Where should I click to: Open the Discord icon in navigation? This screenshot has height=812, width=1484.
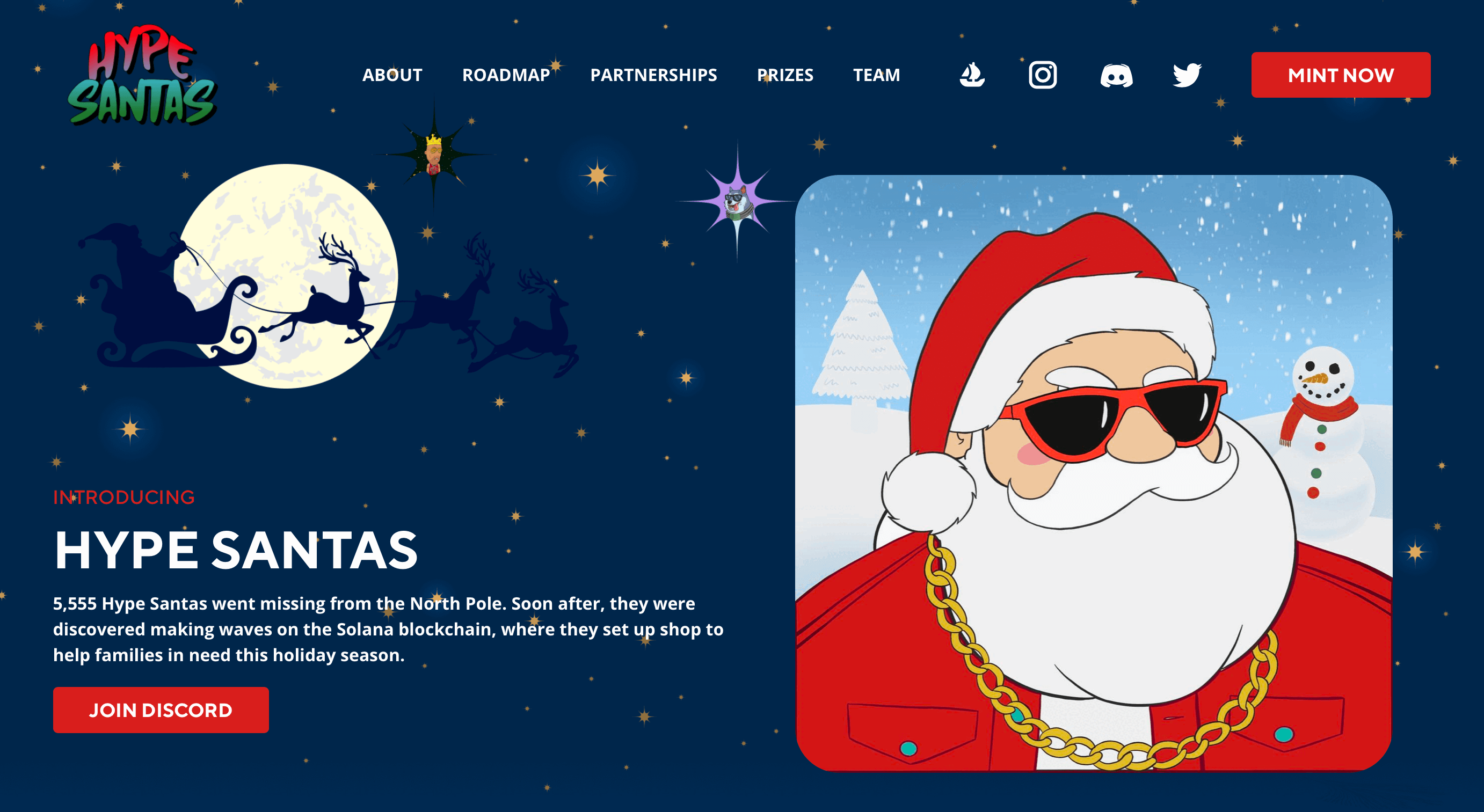coord(1116,76)
